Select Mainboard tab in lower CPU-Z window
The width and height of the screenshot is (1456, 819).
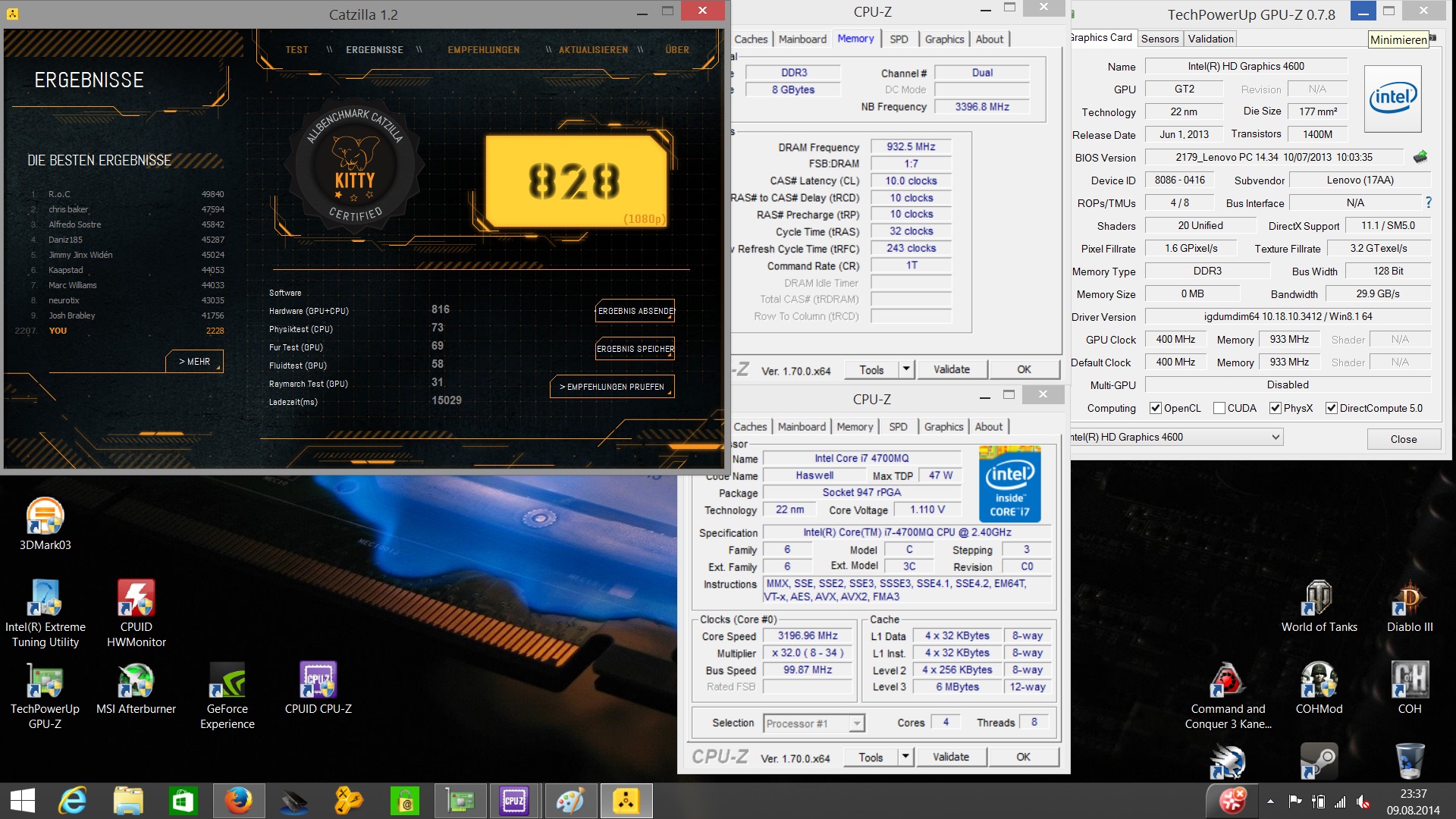802,427
